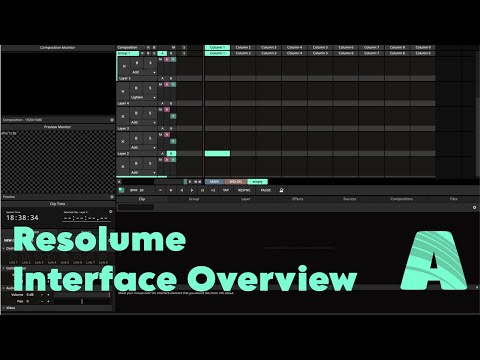This screenshot has height=360, width=480.
Task: Solo Layer 4 using S button
Action: click(x=150, y=88)
